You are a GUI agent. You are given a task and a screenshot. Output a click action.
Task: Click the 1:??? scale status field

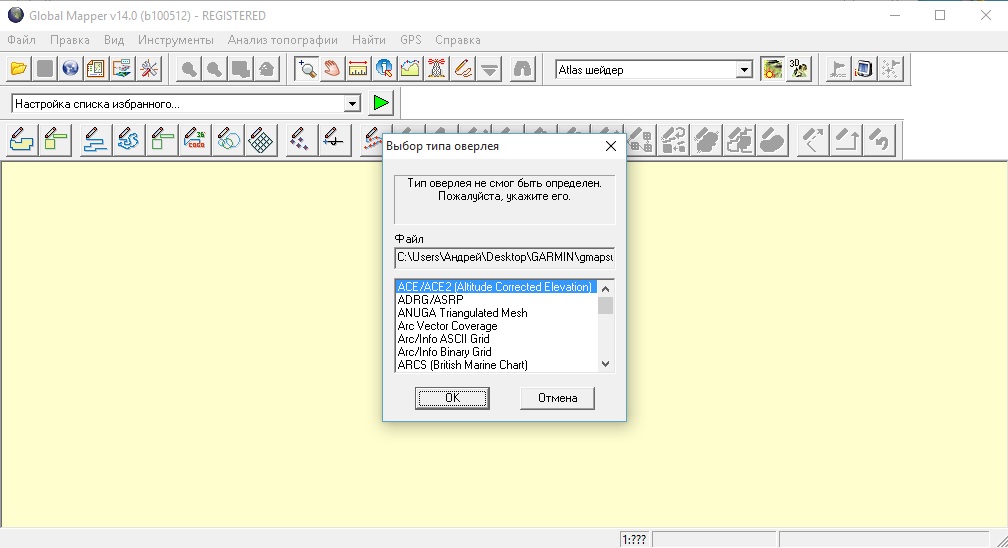(x=634, y=540)
